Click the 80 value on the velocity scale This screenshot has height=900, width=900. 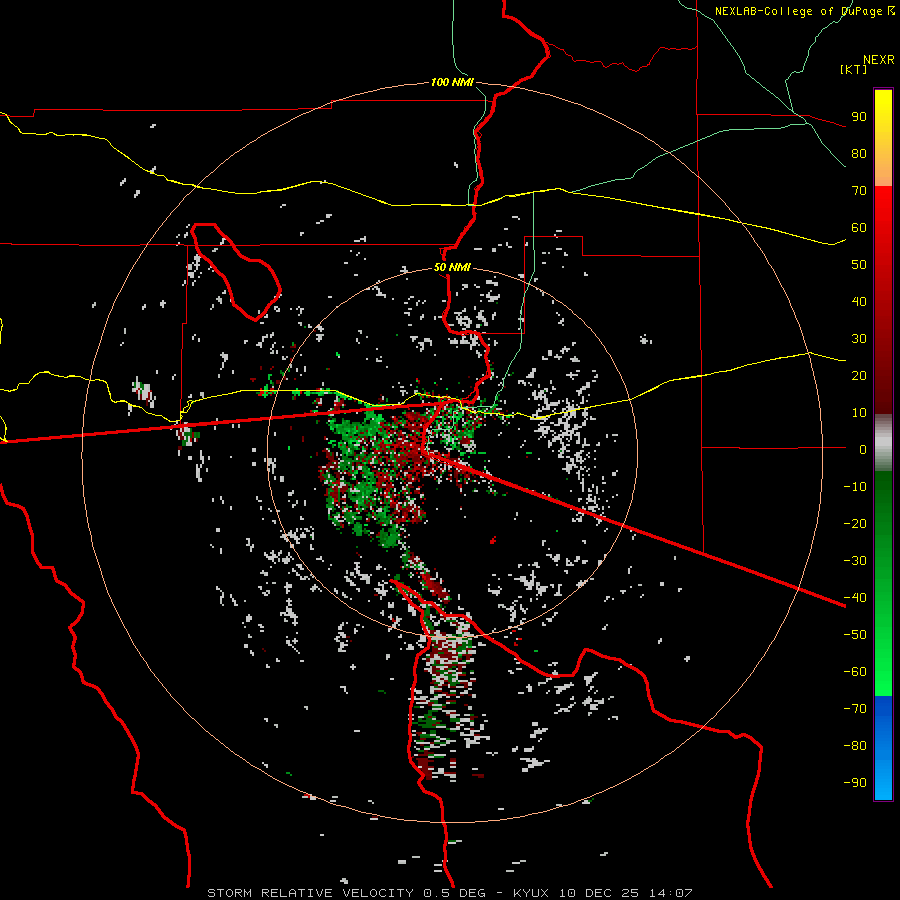pyautogui.click(x=859, y=153)
